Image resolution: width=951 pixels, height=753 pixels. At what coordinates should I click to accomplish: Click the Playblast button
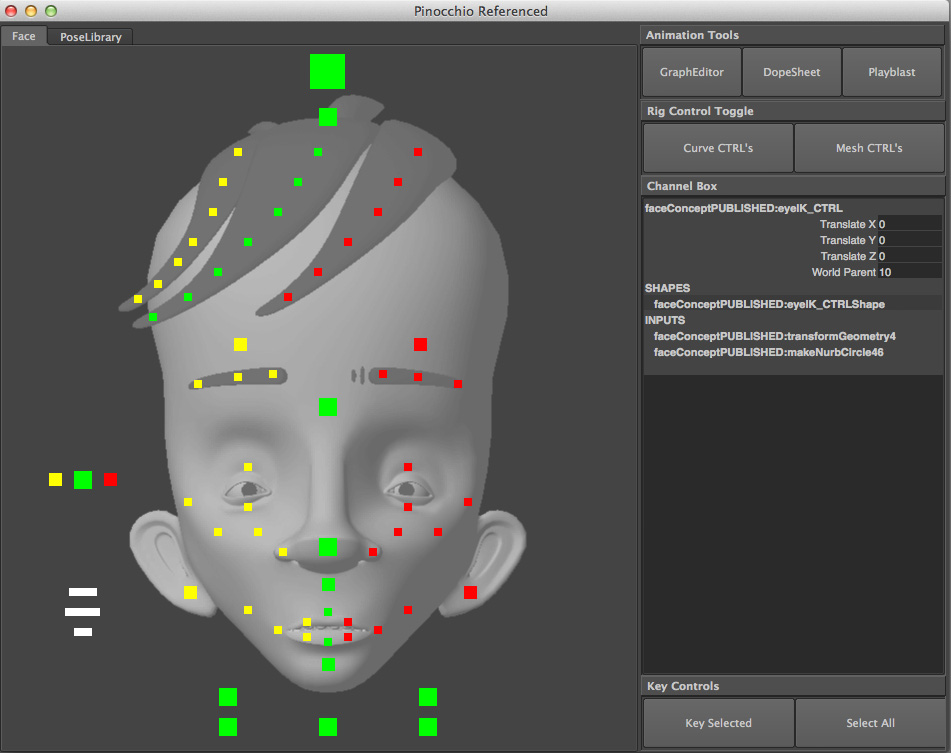click(x=892, y=72)
